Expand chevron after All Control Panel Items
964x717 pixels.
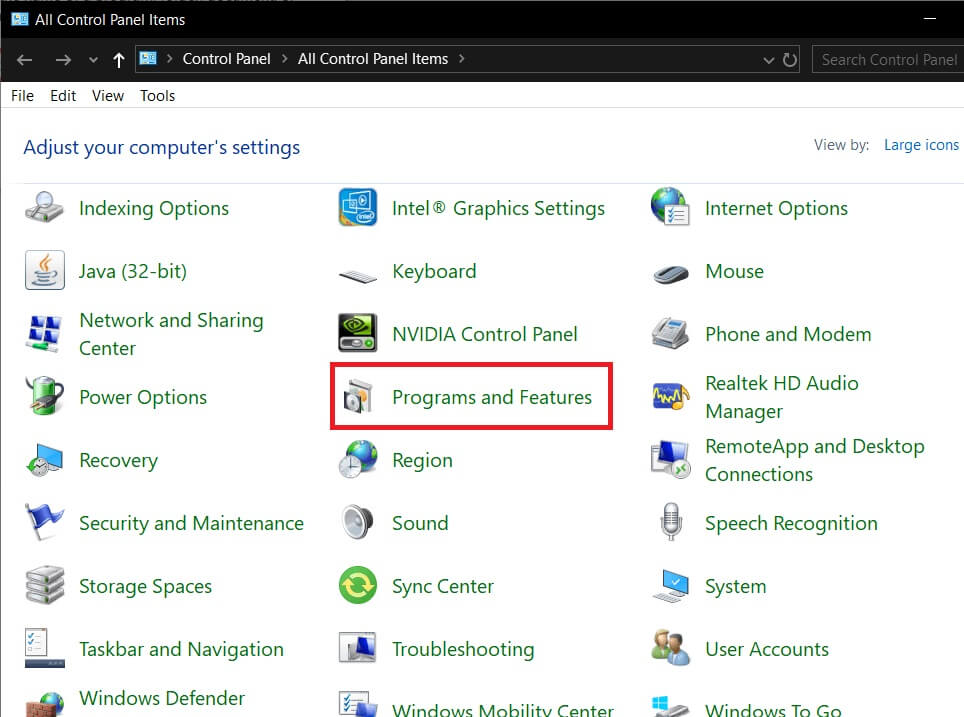coord(461,59)
